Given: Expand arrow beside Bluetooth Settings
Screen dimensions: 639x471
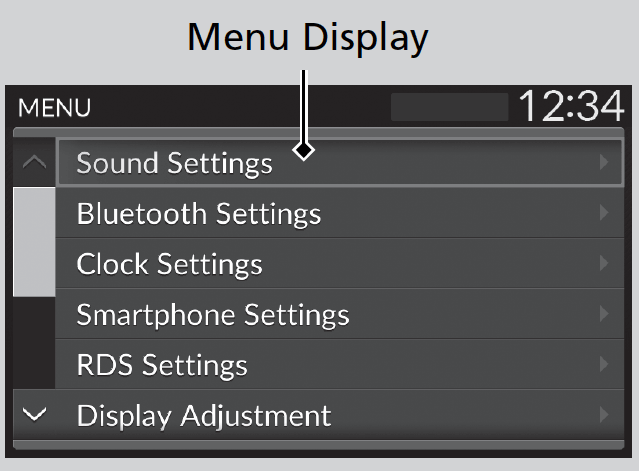Looking at the screenshot, I should coord(604,214).
